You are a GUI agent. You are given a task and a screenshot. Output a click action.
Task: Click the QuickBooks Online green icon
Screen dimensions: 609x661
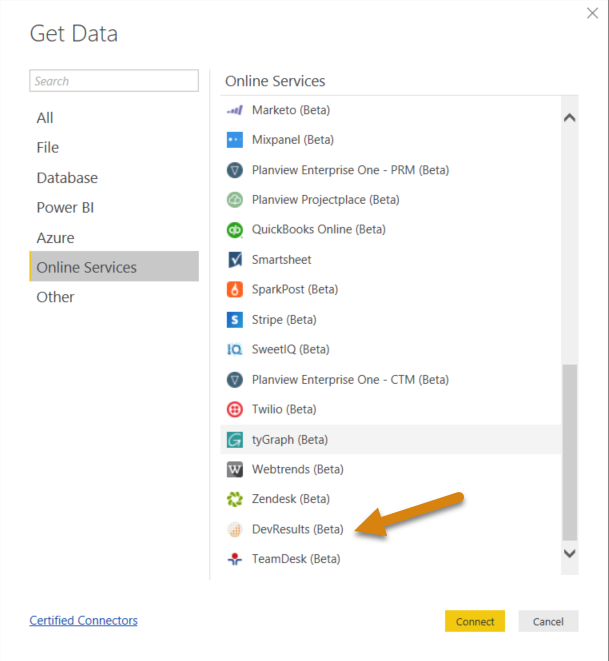[235, 230]
